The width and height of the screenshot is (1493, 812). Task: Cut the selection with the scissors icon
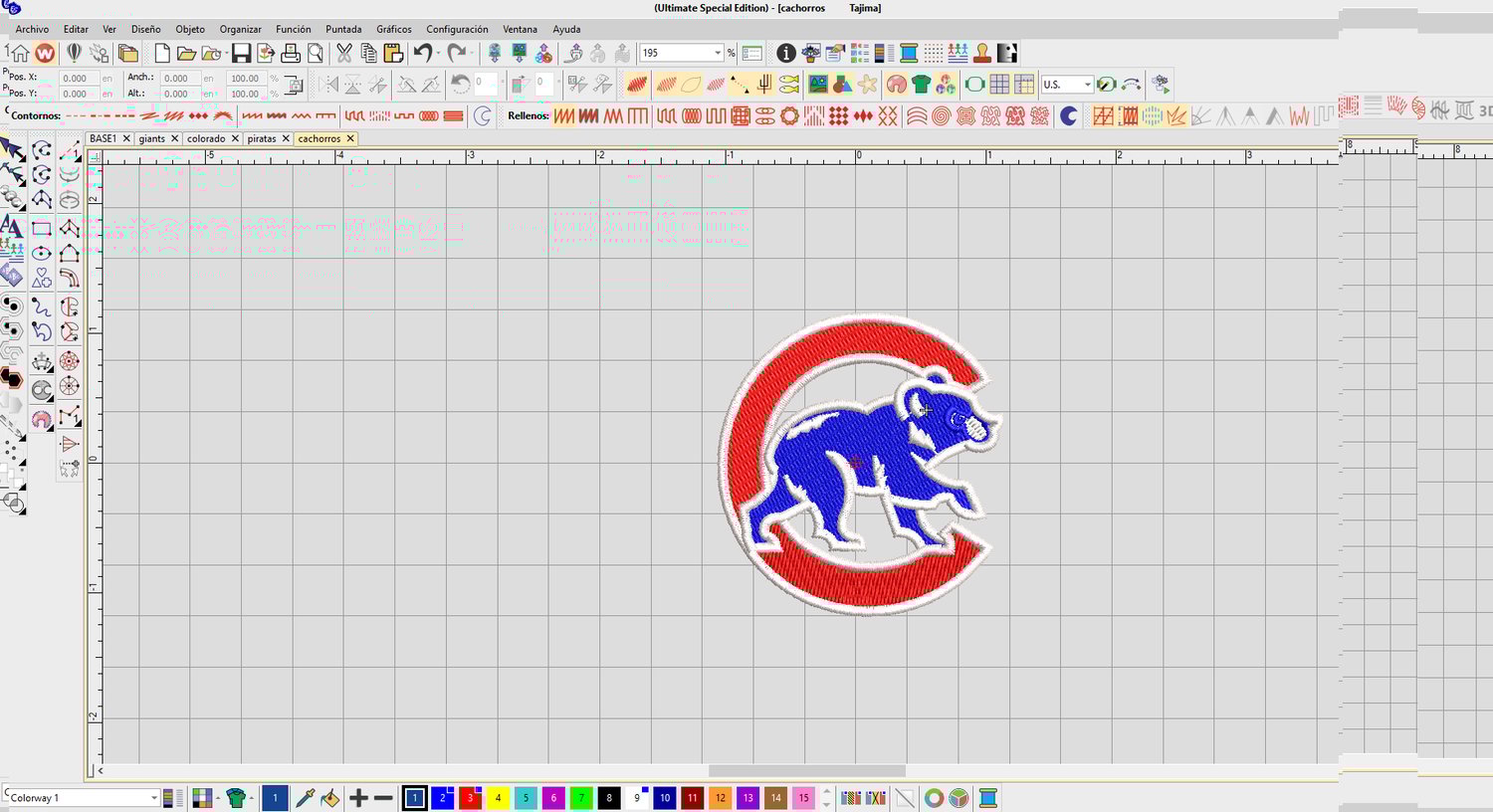click(344, 54)
